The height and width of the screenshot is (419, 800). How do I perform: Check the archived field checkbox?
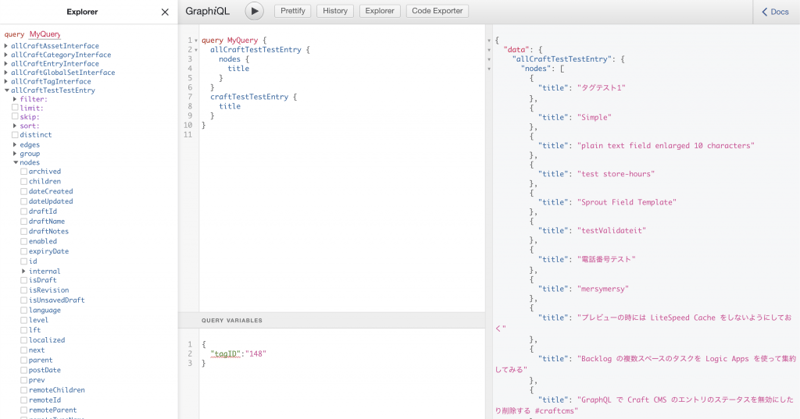(x=24, y=171)
